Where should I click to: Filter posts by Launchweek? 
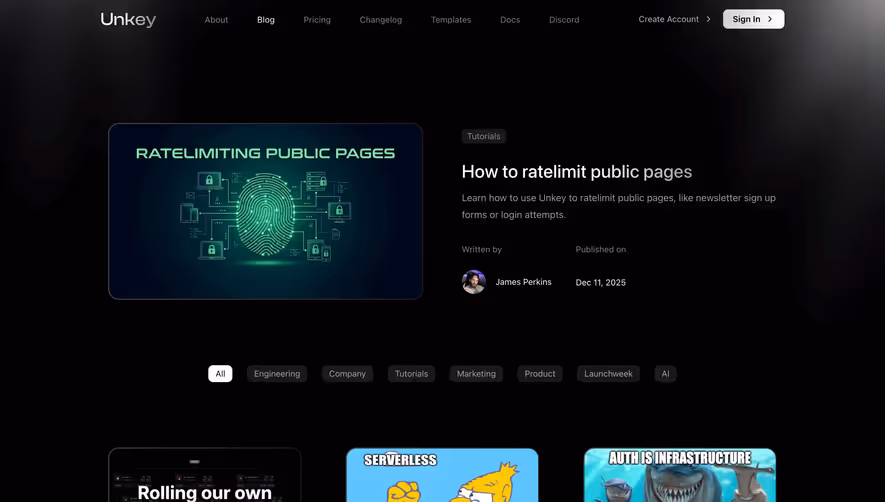pos(608,374)
